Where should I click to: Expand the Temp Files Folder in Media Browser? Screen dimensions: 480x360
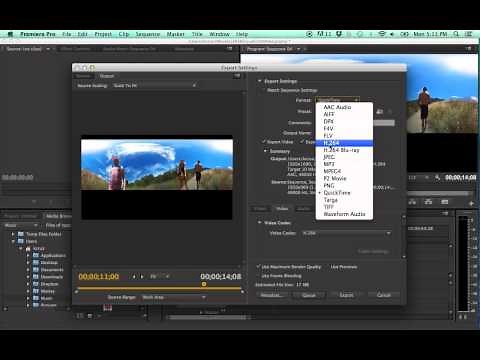(13, 234)
